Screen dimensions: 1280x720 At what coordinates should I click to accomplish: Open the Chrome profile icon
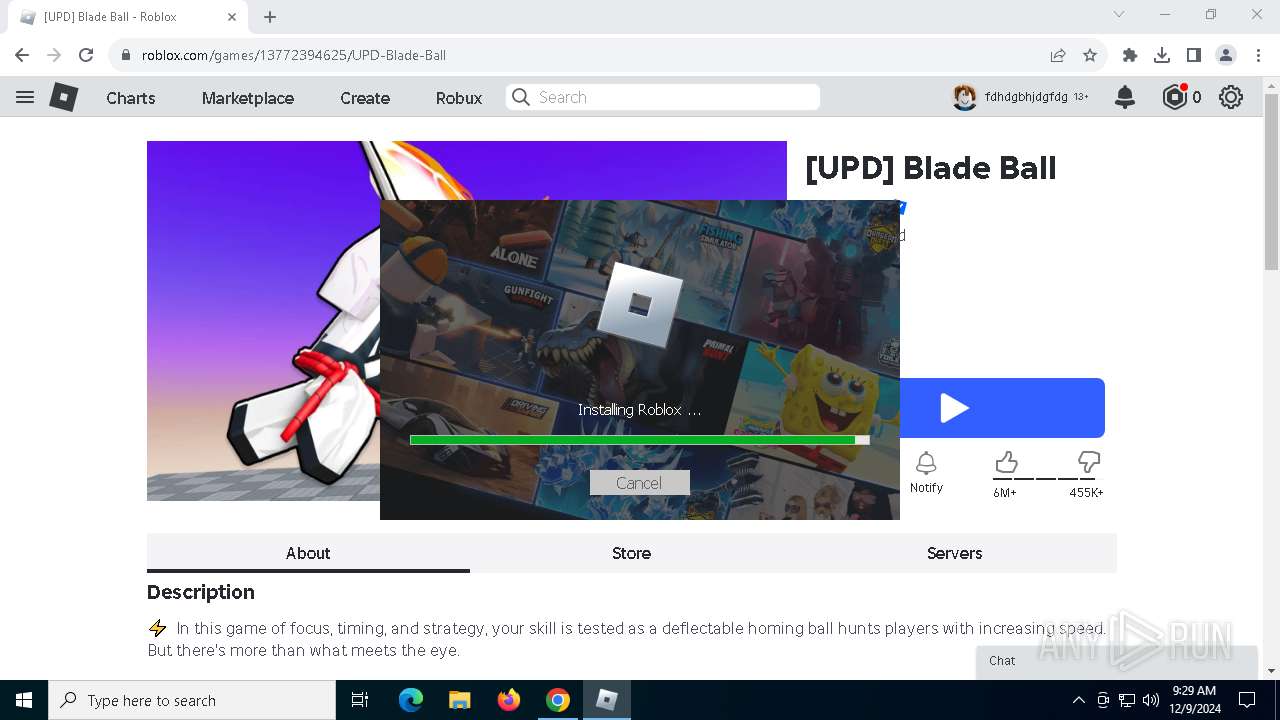1226,55
